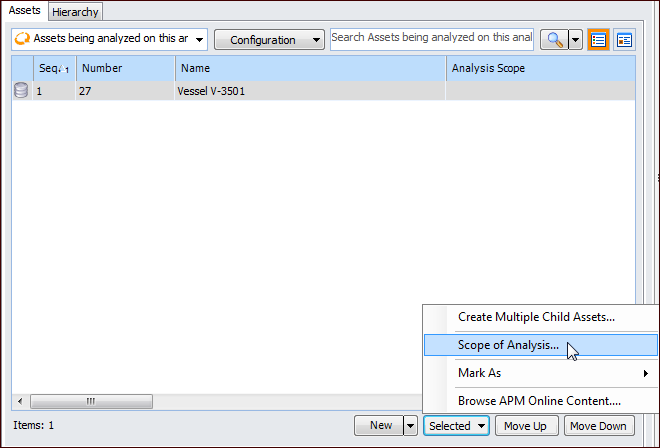Switch to detail card view icon
This screenshot has width=660, height=448.
click(x=624, y=40)
